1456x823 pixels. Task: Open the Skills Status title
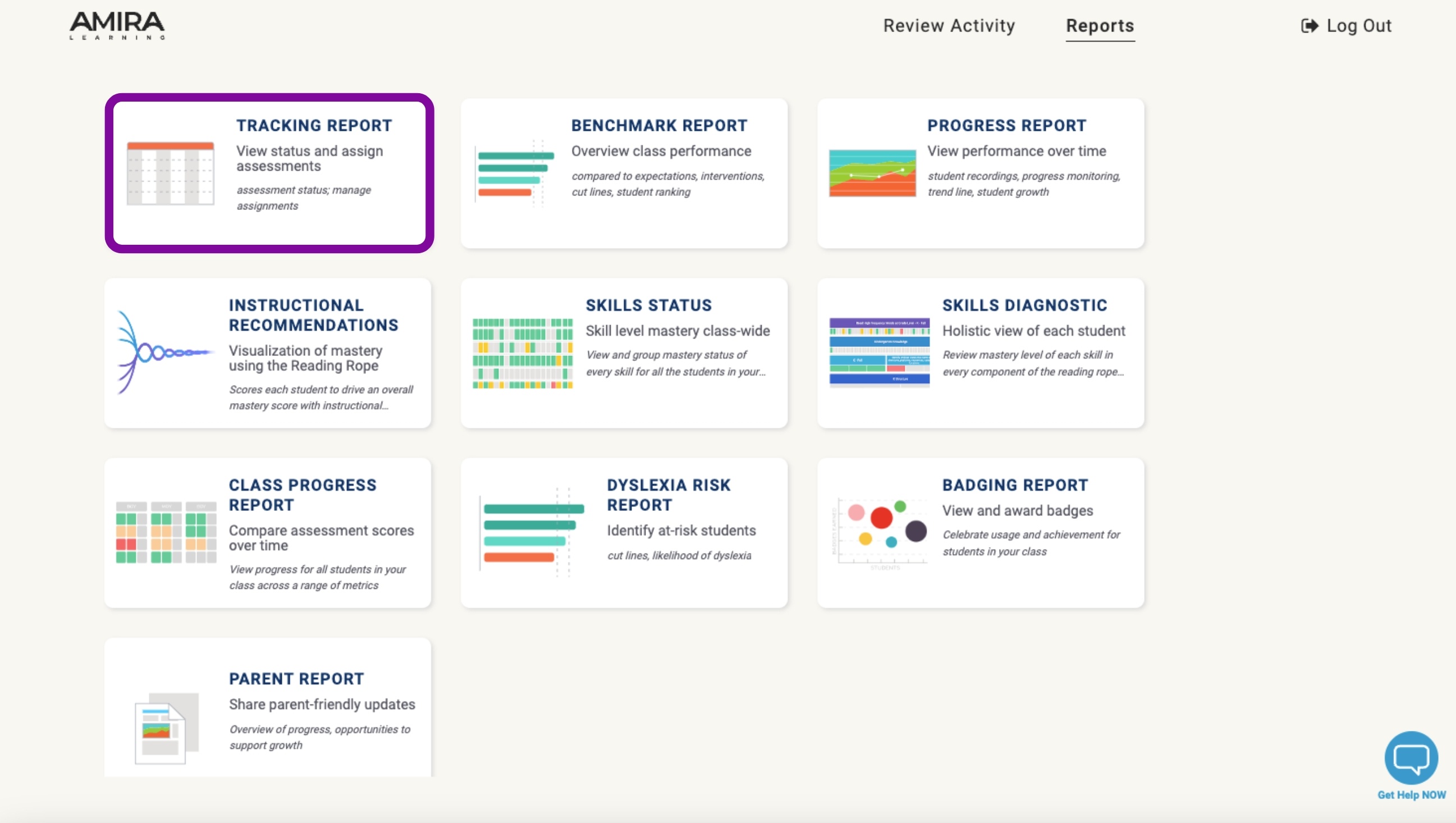coord(648,305)
